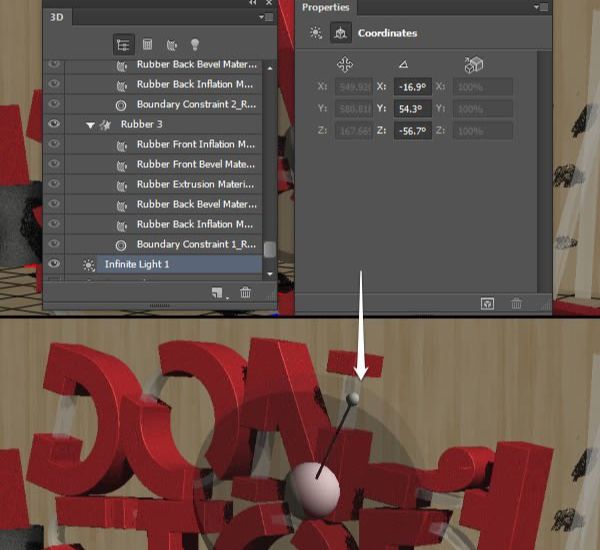
Task: Click the Move position icon in Coordinates
Action: pyautogui.click(x=345, y=65)
